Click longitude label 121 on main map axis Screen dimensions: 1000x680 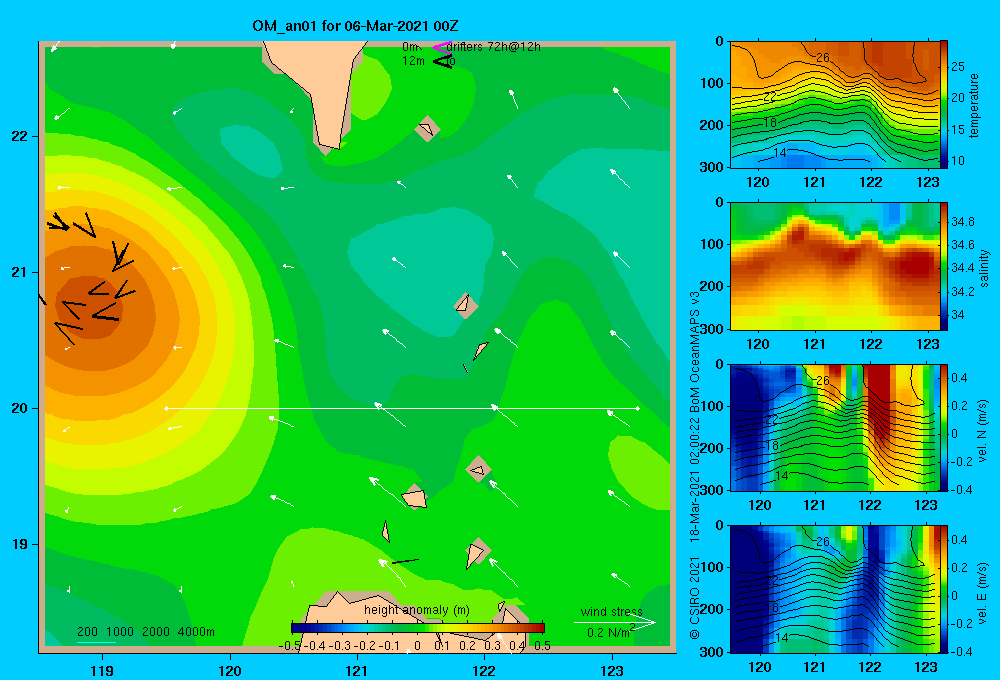[357, 670]
